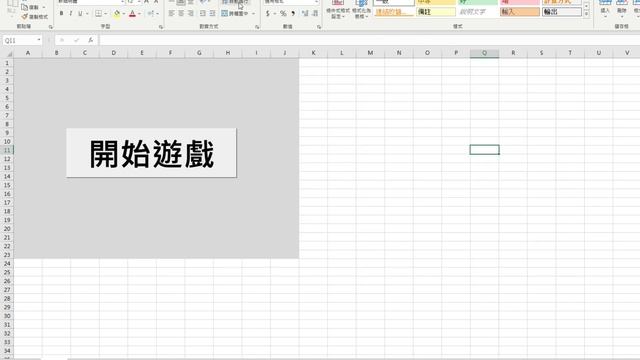Open the Format as Table menu

click(361, 9)
